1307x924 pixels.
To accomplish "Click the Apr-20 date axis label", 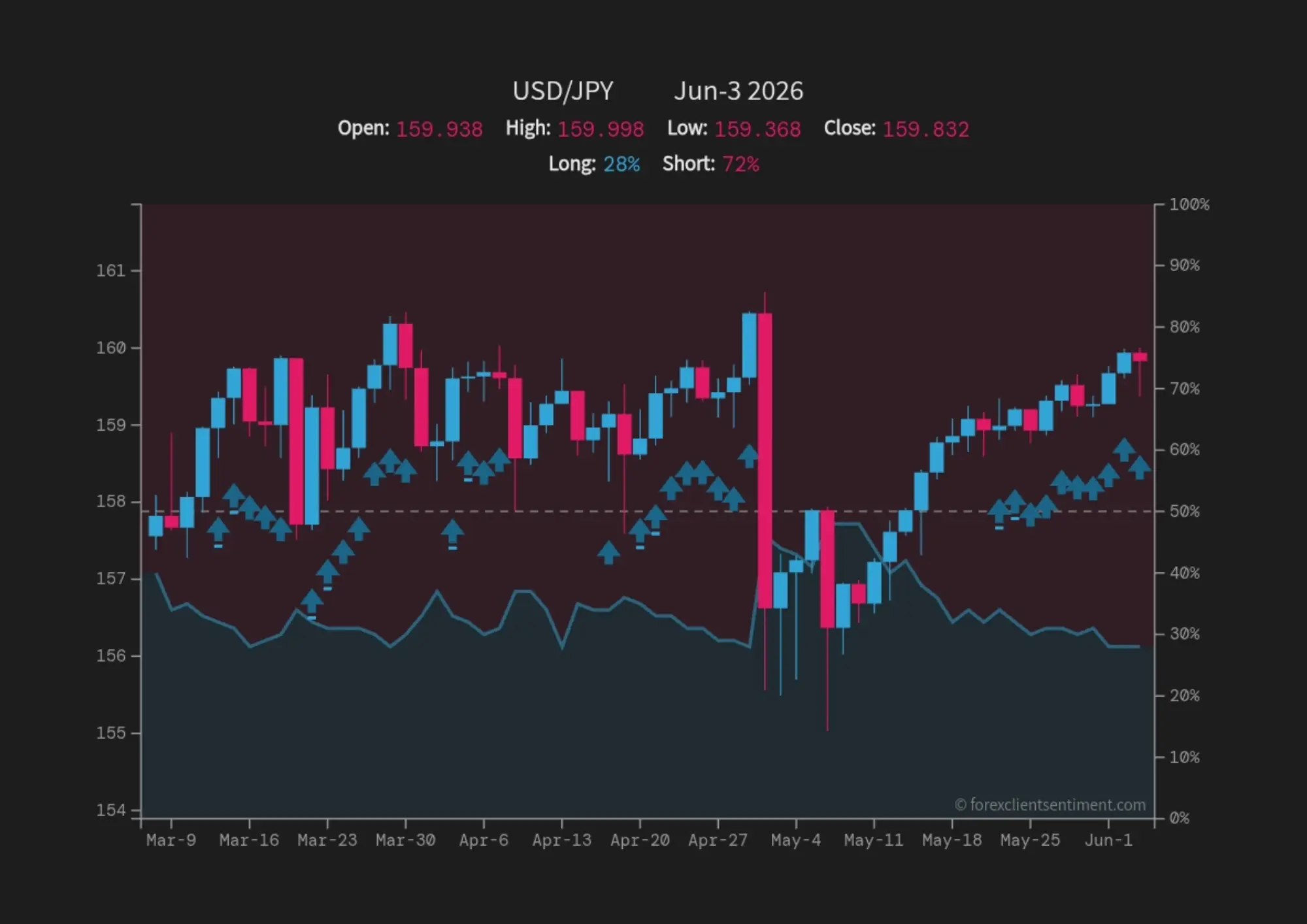I will click(x=640, y=840).
